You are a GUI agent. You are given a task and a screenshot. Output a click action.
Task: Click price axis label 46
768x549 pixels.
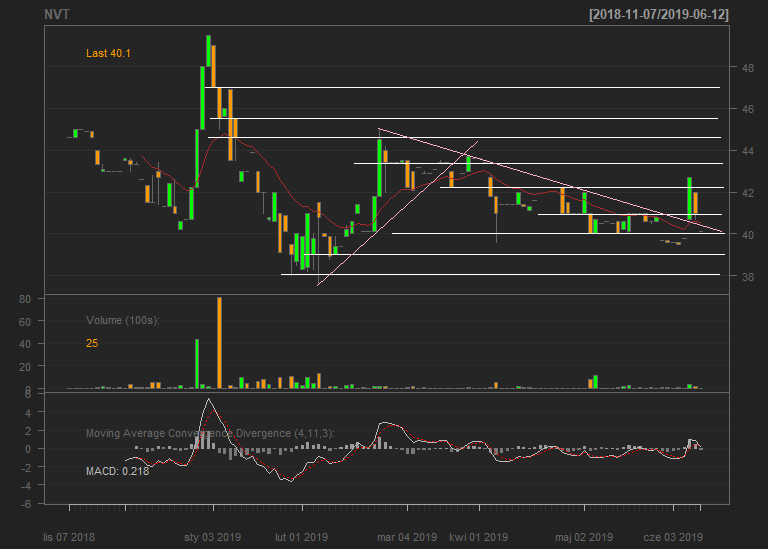(747, 109)
